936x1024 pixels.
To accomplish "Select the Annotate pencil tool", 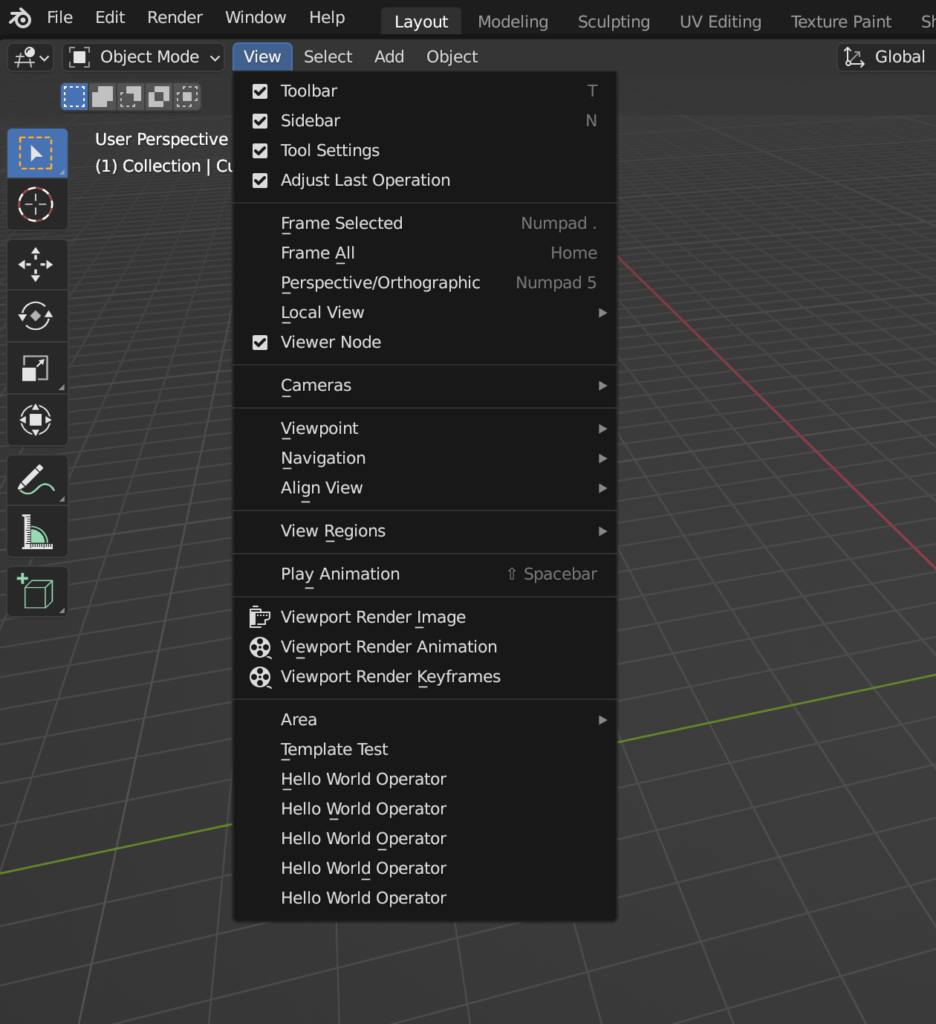I will [x=36, y=481].
